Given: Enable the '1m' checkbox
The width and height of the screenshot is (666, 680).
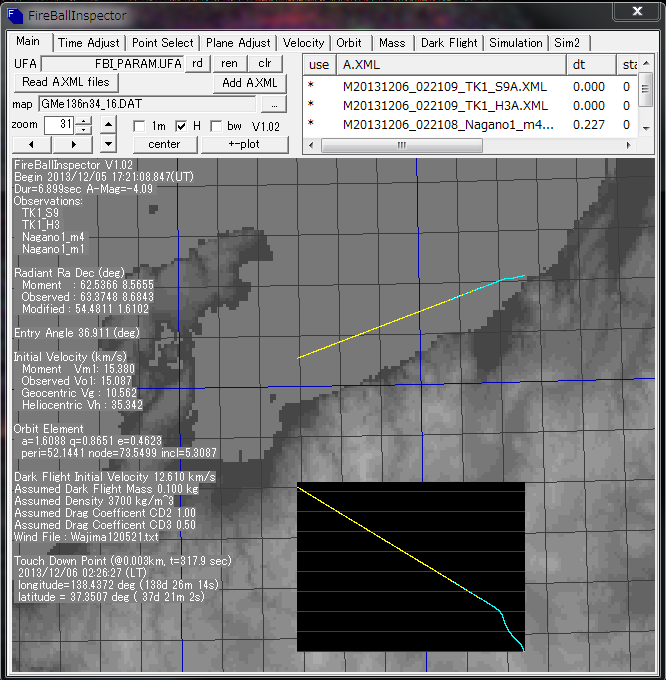Looking at the screenshot, I should (140, 126).
